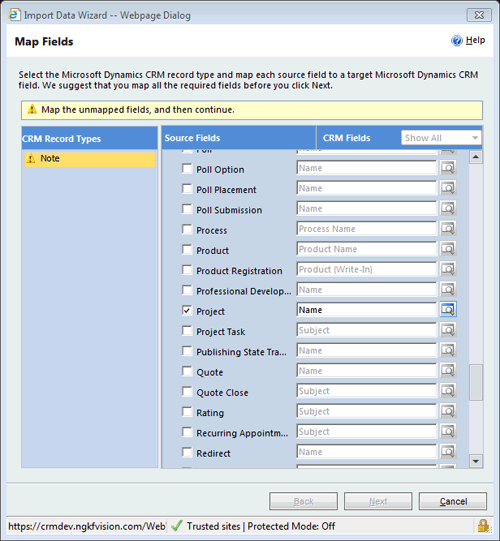Enable the Process checkbox
The height and width of the screenshot is (541, 500).
tap(187, 229)
